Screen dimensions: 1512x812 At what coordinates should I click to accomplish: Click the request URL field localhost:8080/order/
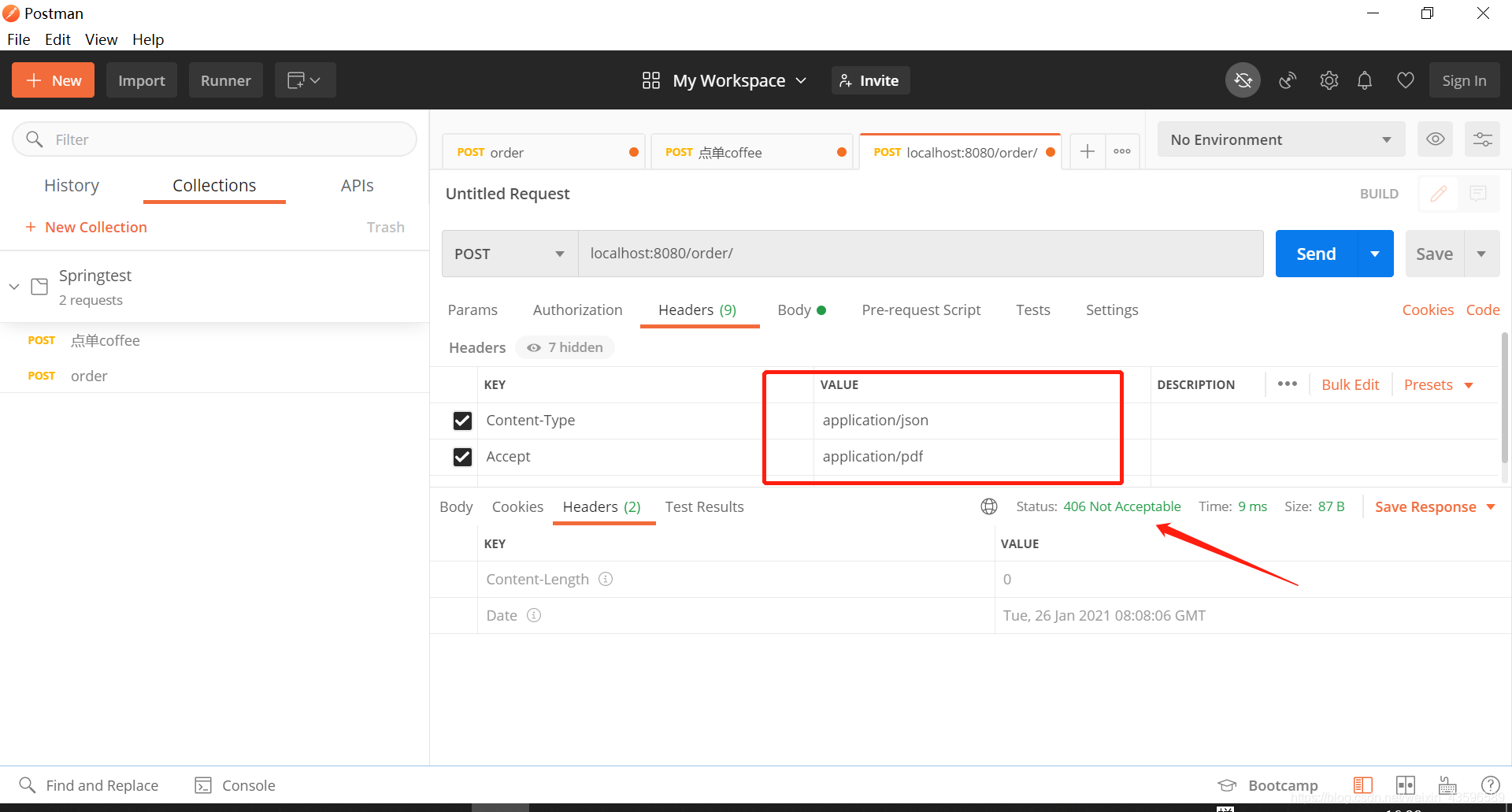coord(921,254)
